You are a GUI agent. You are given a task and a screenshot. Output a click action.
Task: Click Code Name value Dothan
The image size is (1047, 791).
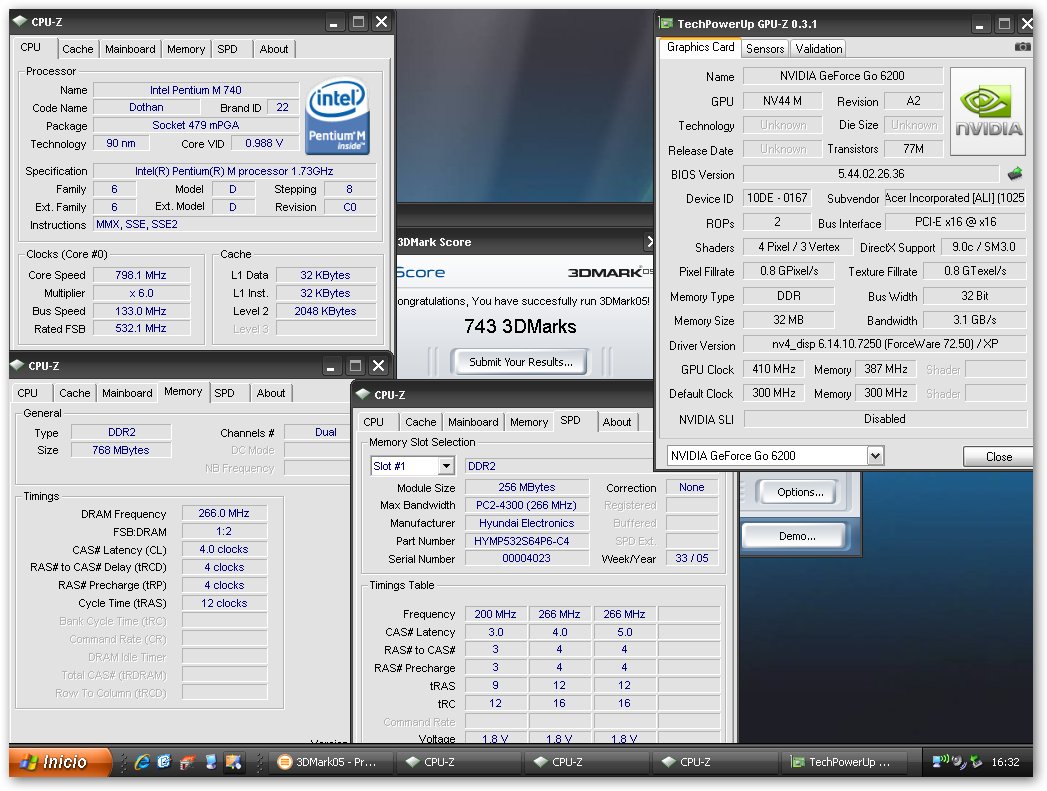tap(146, 107)
